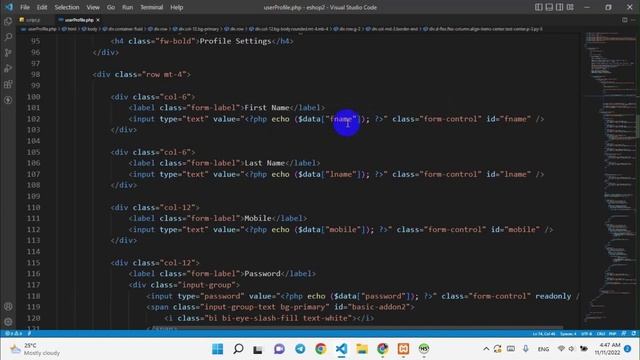Click line number 110 in the gutter
The height and width of the screenshot is (360, 640).
click(33, 207)
